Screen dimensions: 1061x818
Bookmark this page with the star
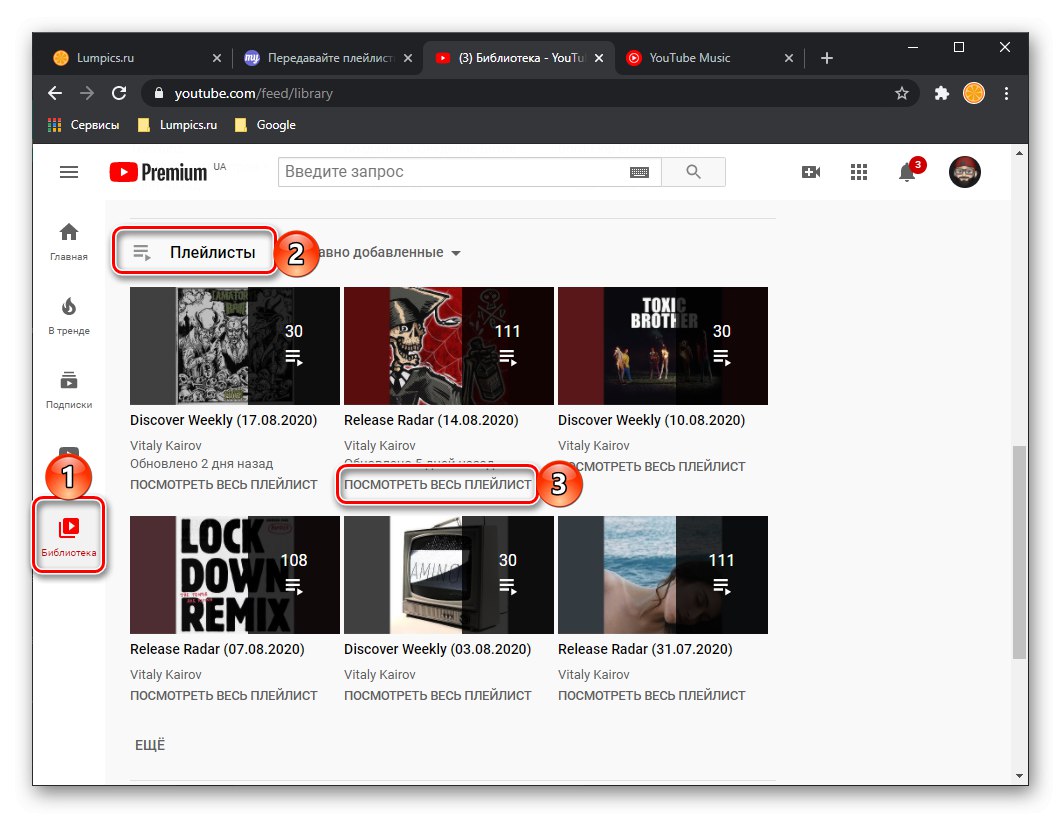[901, 93]
